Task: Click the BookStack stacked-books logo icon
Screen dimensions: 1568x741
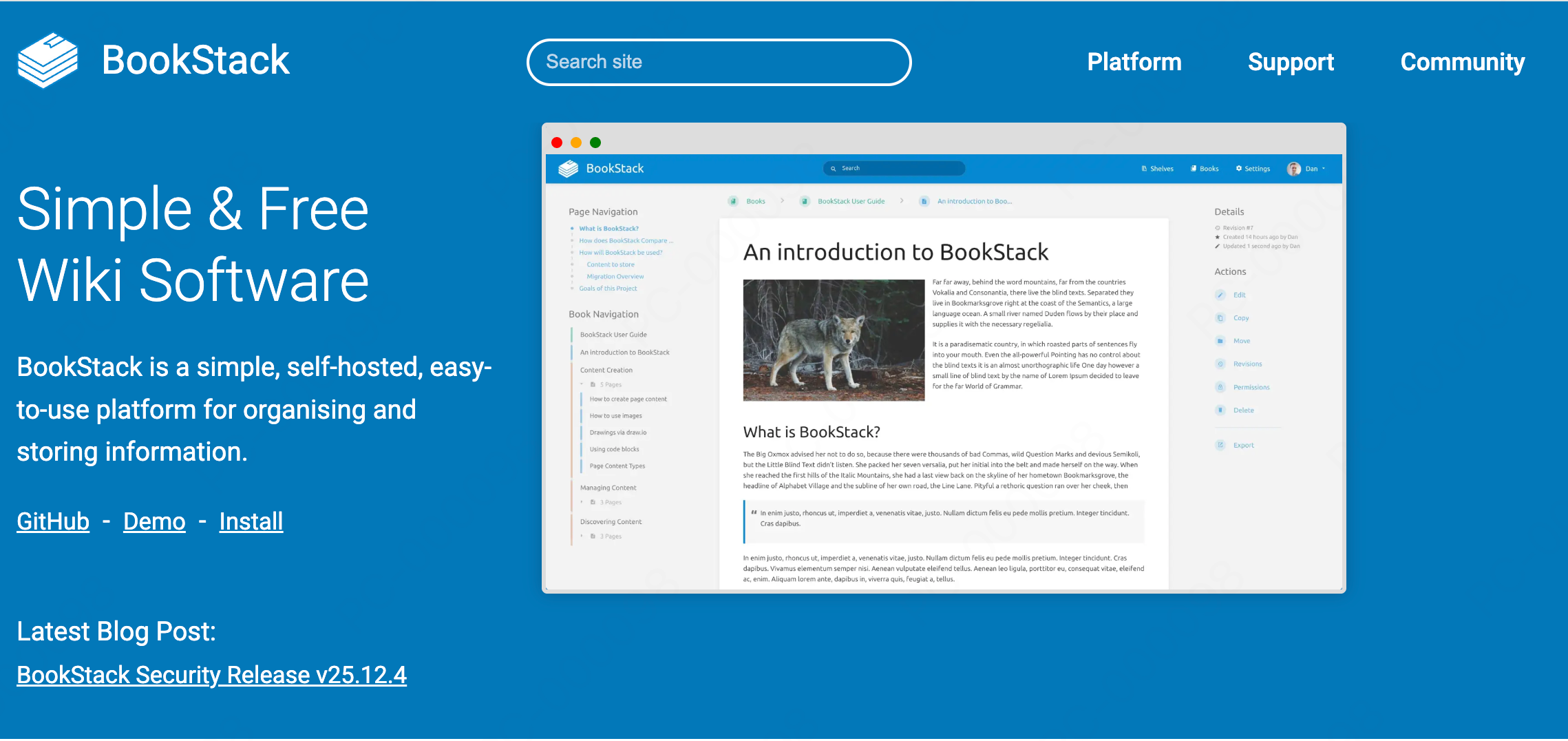Action: [x=47, y=60]
